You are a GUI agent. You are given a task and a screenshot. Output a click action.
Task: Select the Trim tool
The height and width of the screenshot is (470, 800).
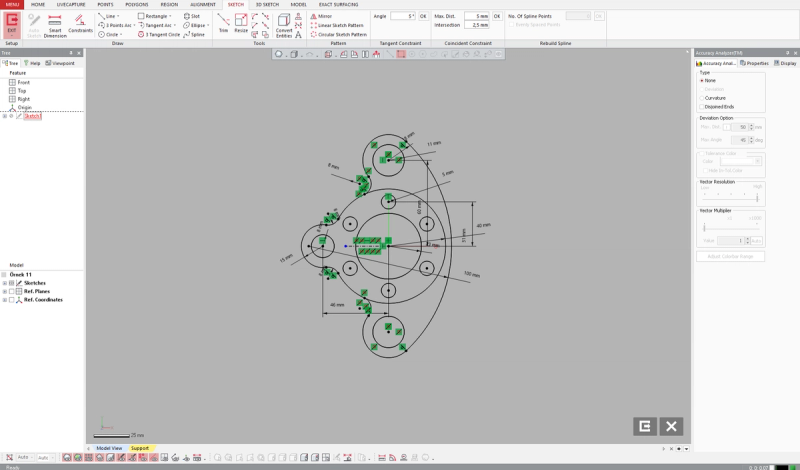[x=223, y=23]
